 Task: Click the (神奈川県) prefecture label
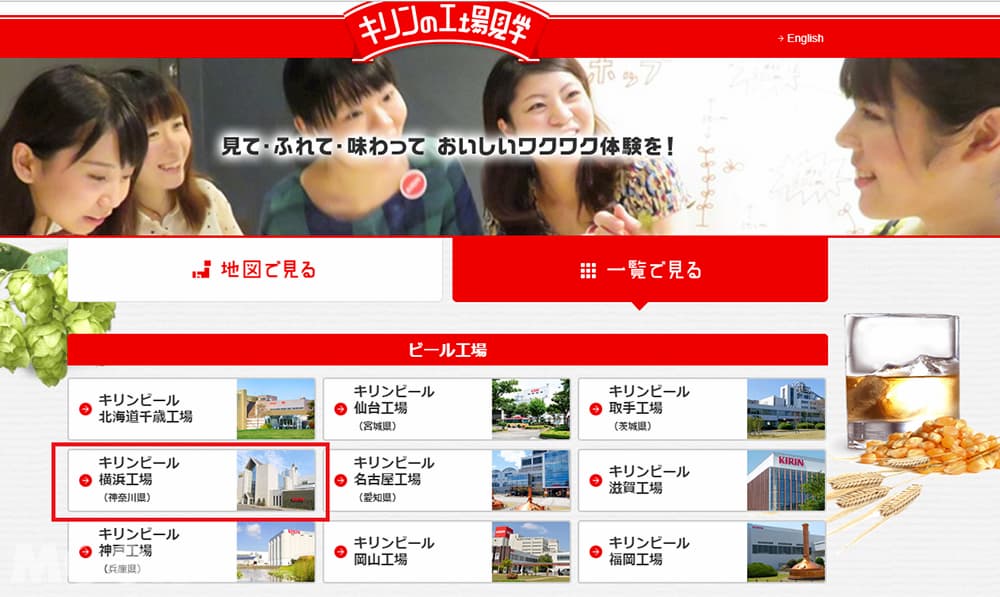(126, 498)
